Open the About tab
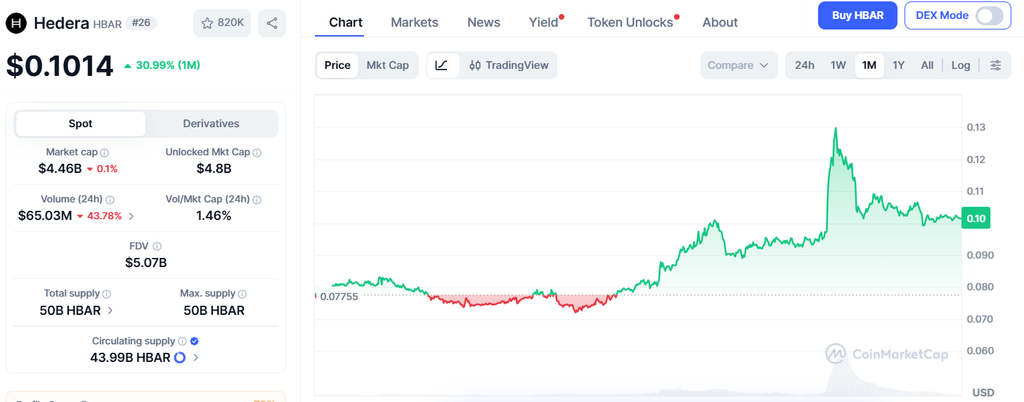Screen dimensions: 1024x402 click(x=720, y=22)
